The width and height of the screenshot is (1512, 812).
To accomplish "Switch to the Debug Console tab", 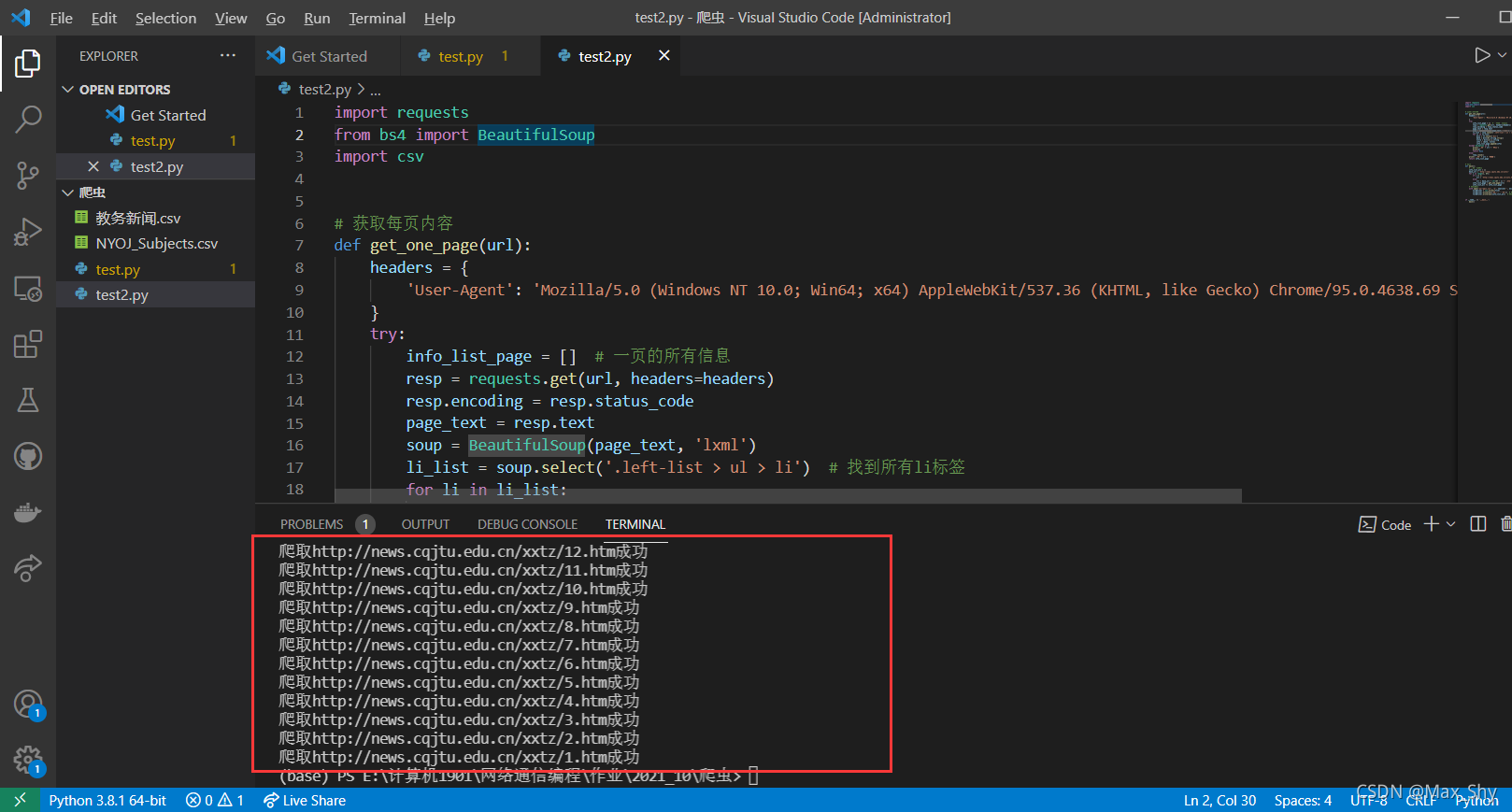I will coord(527,524).
